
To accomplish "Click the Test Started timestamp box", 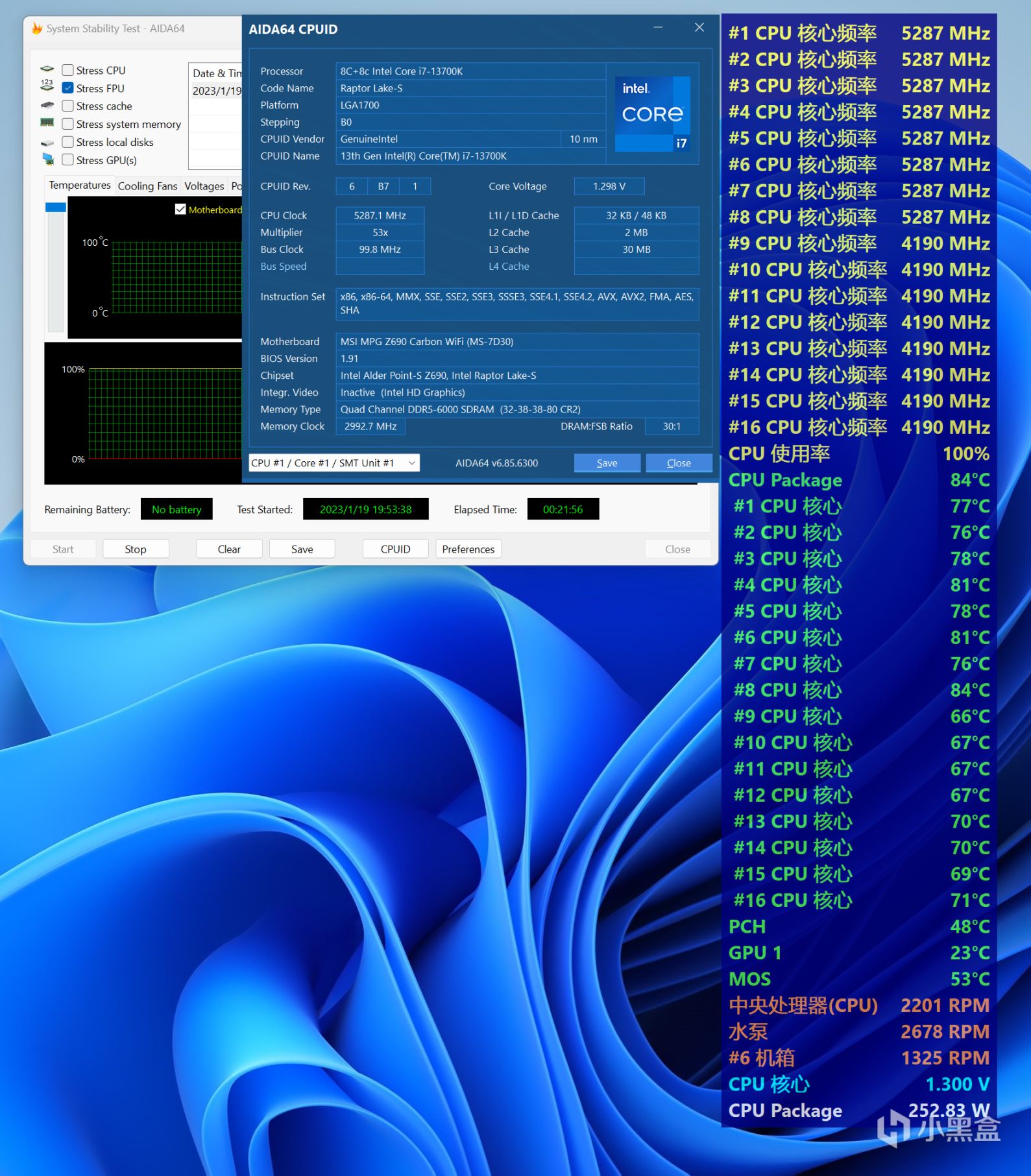I will [366, 509].
